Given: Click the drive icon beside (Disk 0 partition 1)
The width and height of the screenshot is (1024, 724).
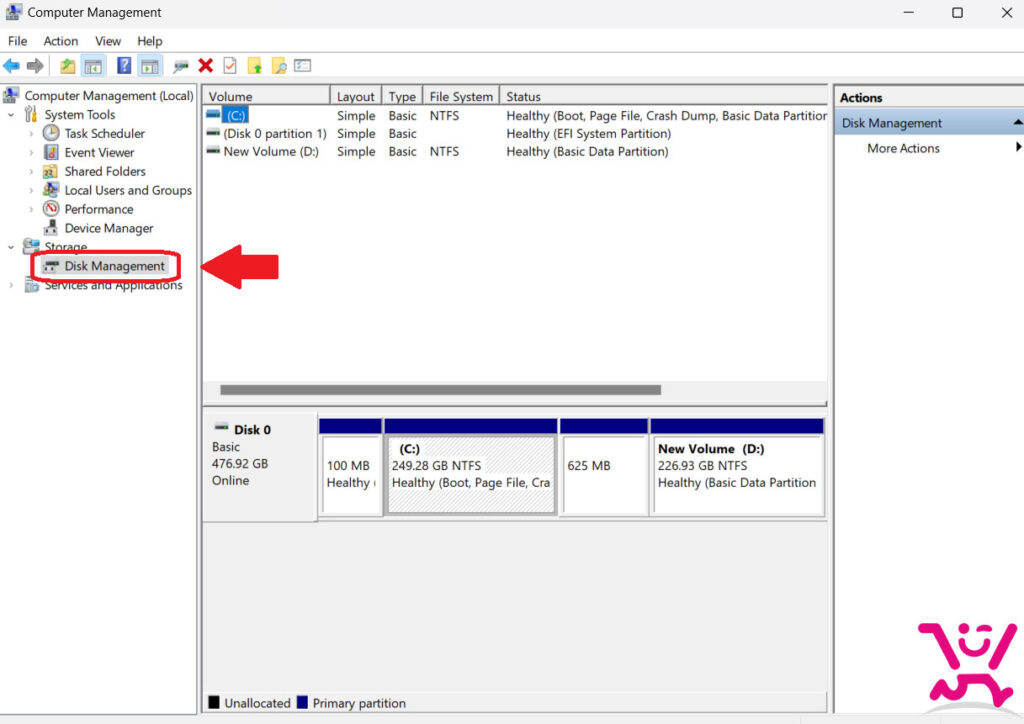Looking at the screenshot, I should (213, 133).
